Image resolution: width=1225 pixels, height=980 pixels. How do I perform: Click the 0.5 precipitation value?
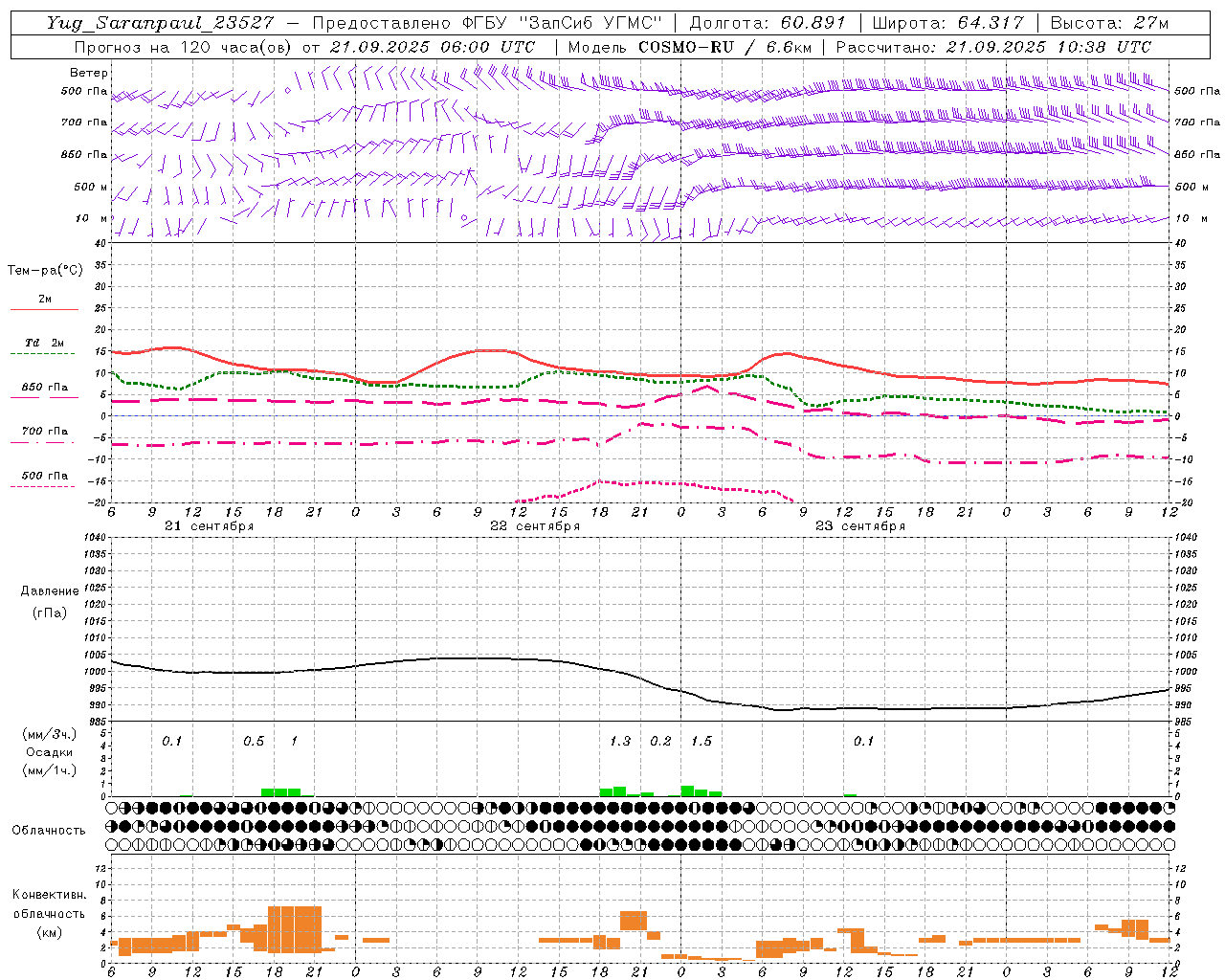(253, 742)
